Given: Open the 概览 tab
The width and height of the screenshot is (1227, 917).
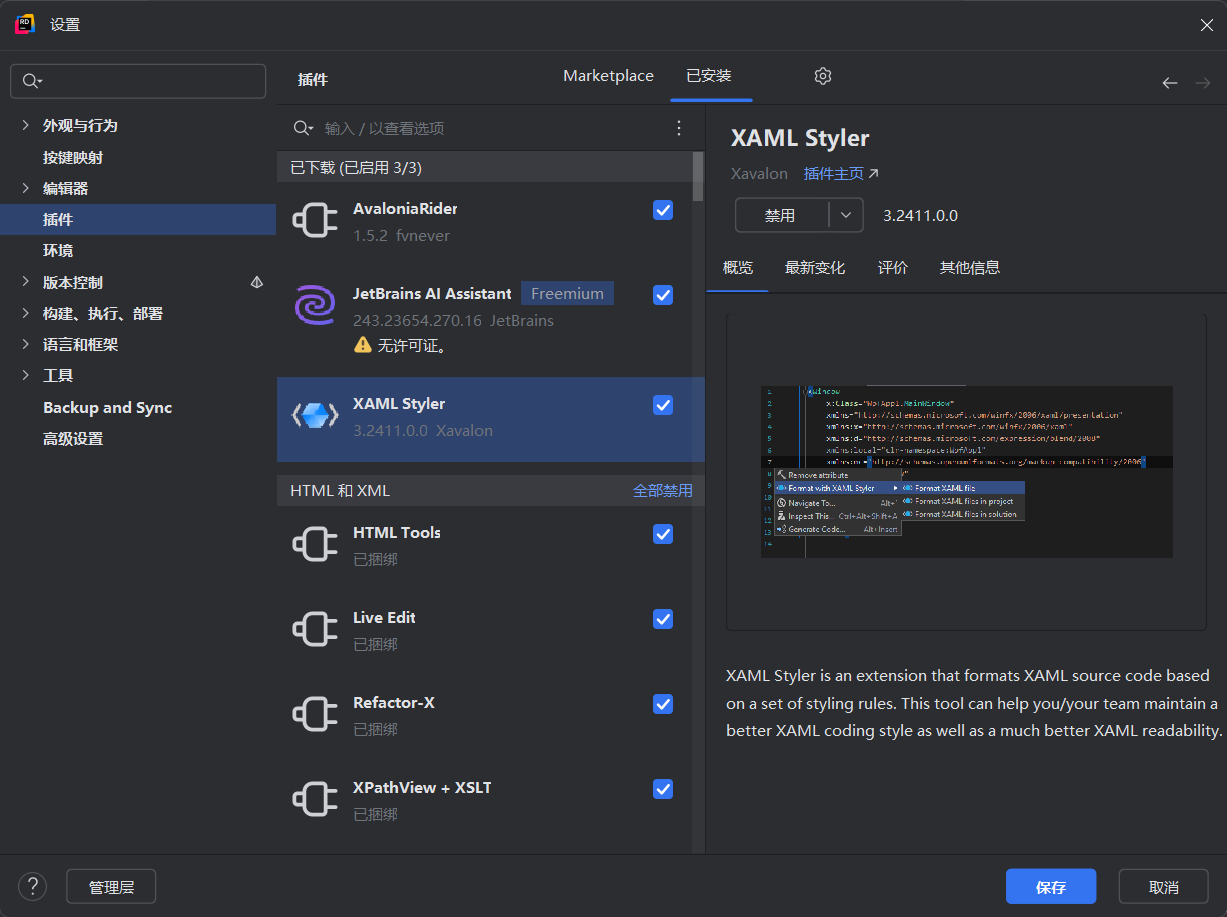Looking at the screenshot, I should coord(738,268).
